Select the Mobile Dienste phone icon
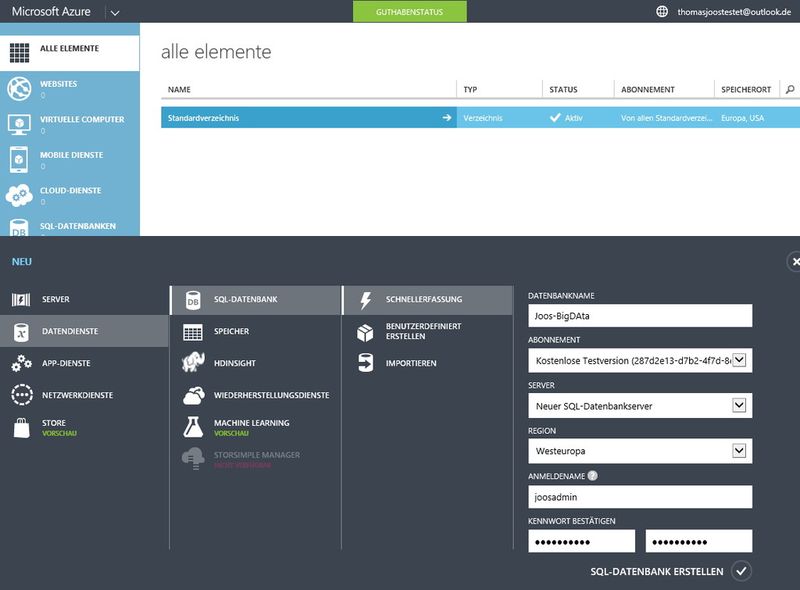 [19, 160]
